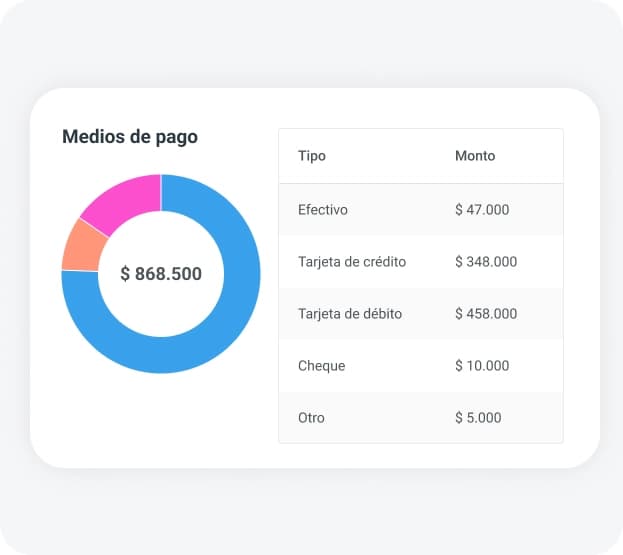Screen dimensions: 623x555
Task: Click the Medios de pago title
Action: [x=130, y=137]
